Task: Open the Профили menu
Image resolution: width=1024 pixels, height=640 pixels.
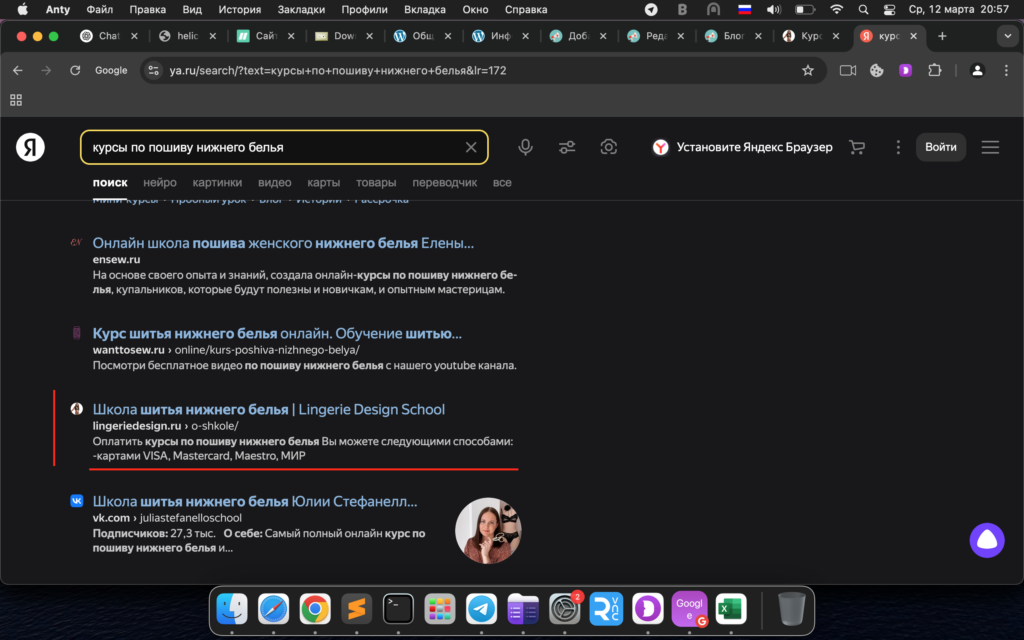Action: [x=364, y=9]
